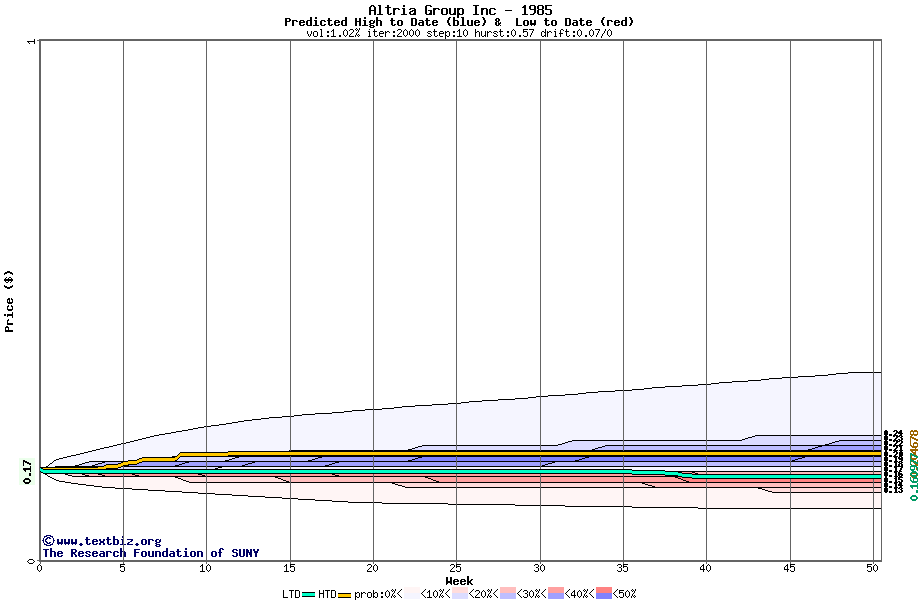
Task: Click the cyan LTD legend line swatch
Action: (x=309, y=595)
